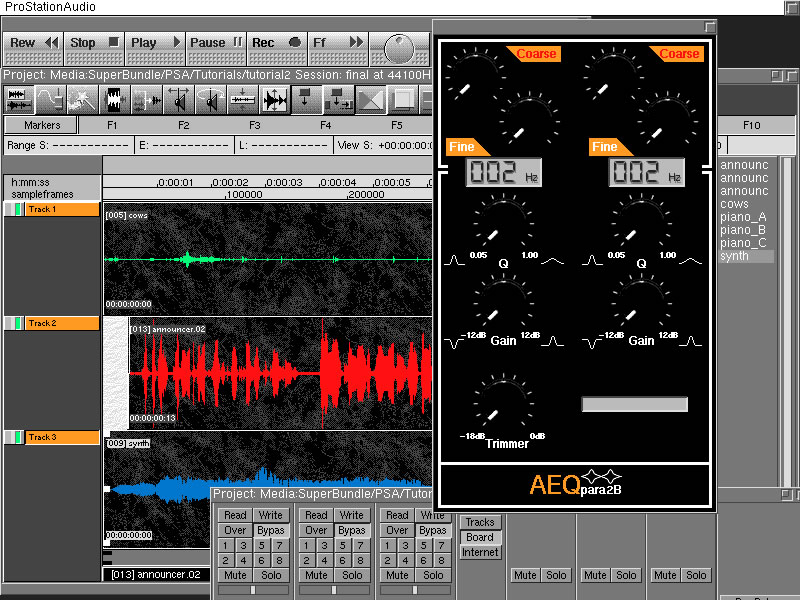Enable Read automation on leftmost mixer strip
The height and width of the screenshot is (600, 800).
click(x=235, y=515)
